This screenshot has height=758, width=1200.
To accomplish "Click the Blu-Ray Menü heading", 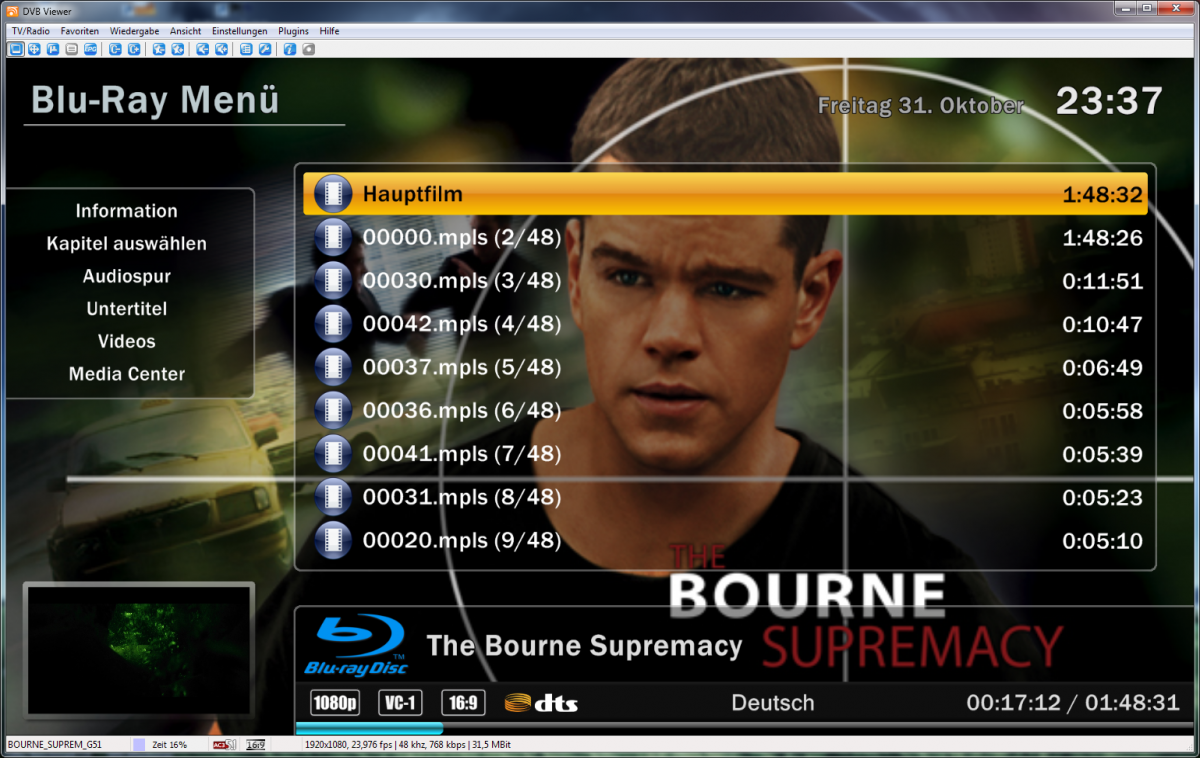I will pyautogui.click(x=156, y=101).
